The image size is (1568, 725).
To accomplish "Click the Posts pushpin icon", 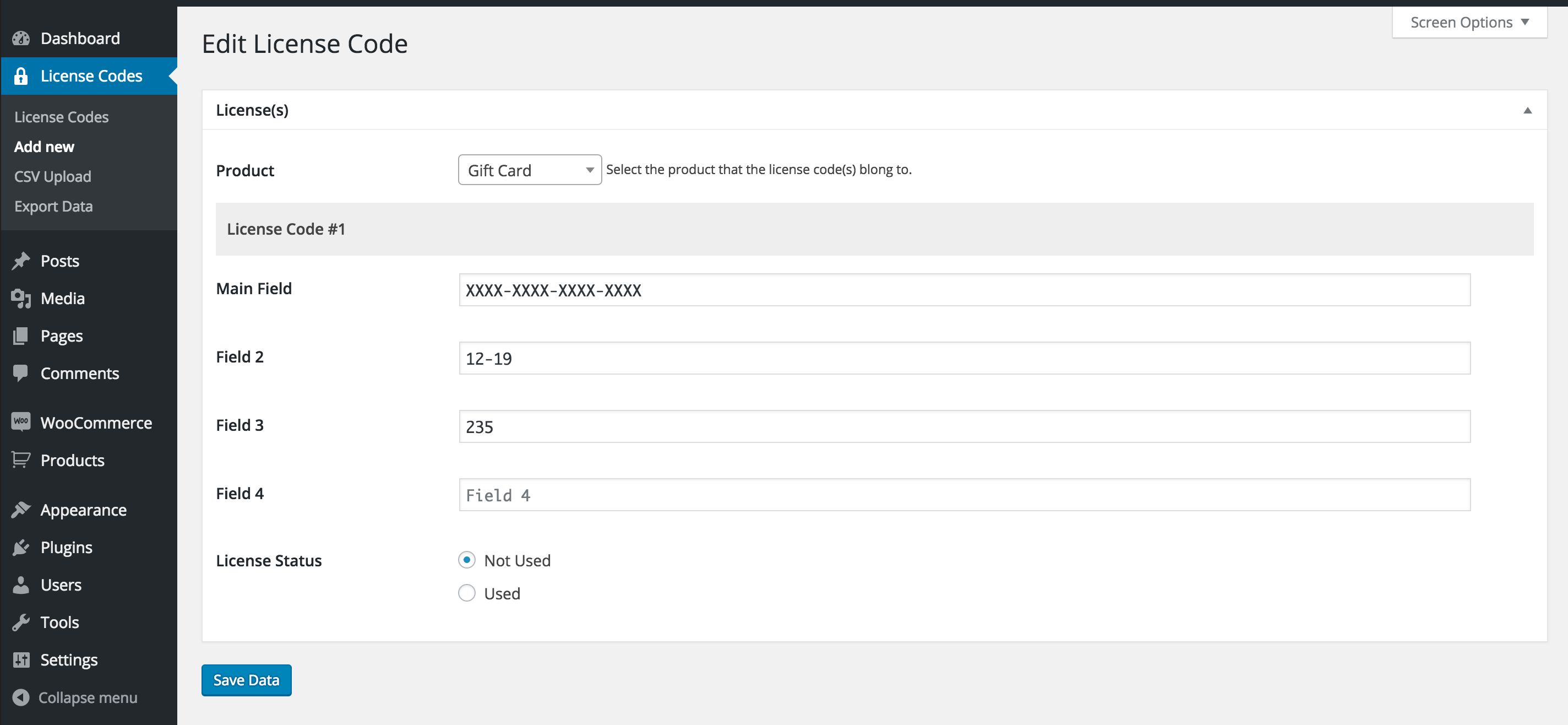I will [x=21, y=261].
